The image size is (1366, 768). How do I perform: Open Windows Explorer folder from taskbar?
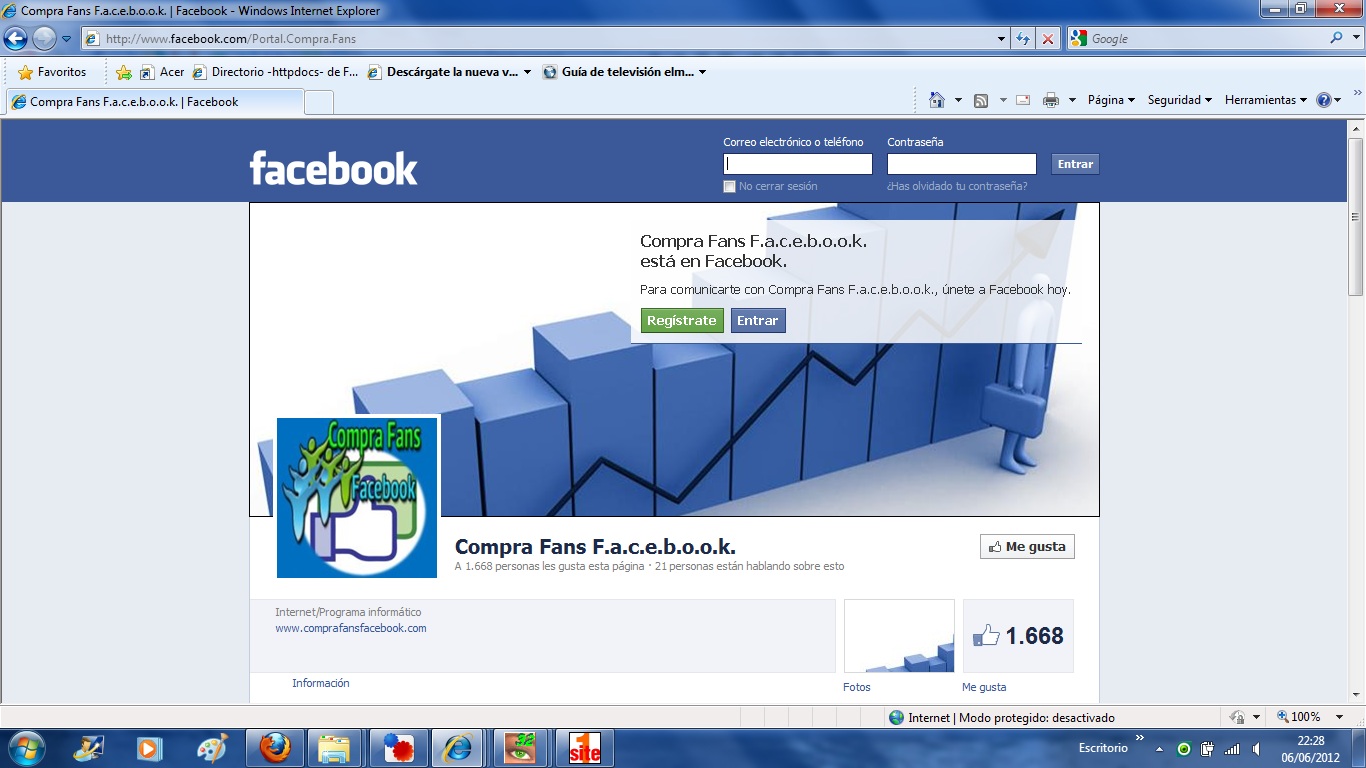[333, 748]
